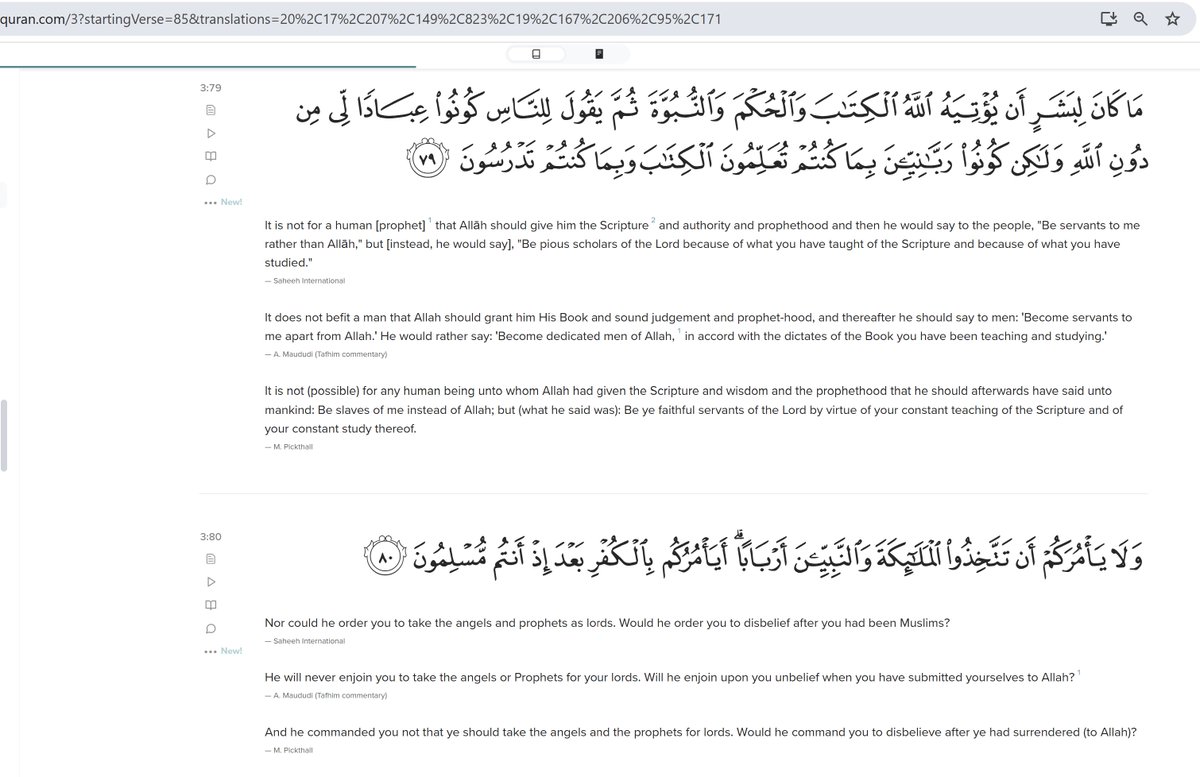Click "New!" label beside verse 3:80 options

pos(231,651)
